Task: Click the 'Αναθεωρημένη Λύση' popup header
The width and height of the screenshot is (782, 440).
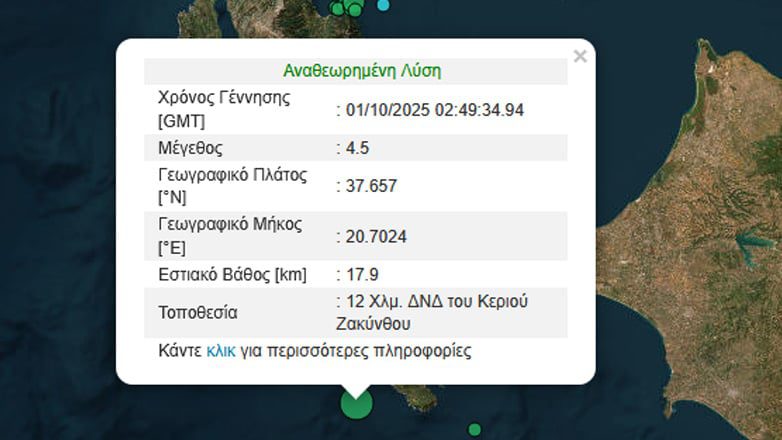Action: pyautogui.click(x=361, y=71)
